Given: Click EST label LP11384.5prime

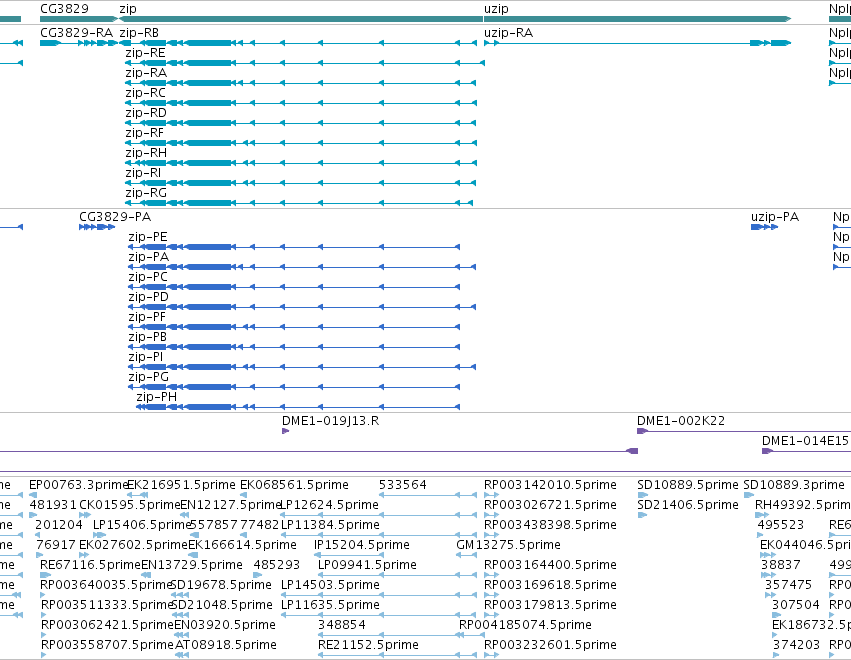Looking at the screenshot, I should (x=331, y=525).
